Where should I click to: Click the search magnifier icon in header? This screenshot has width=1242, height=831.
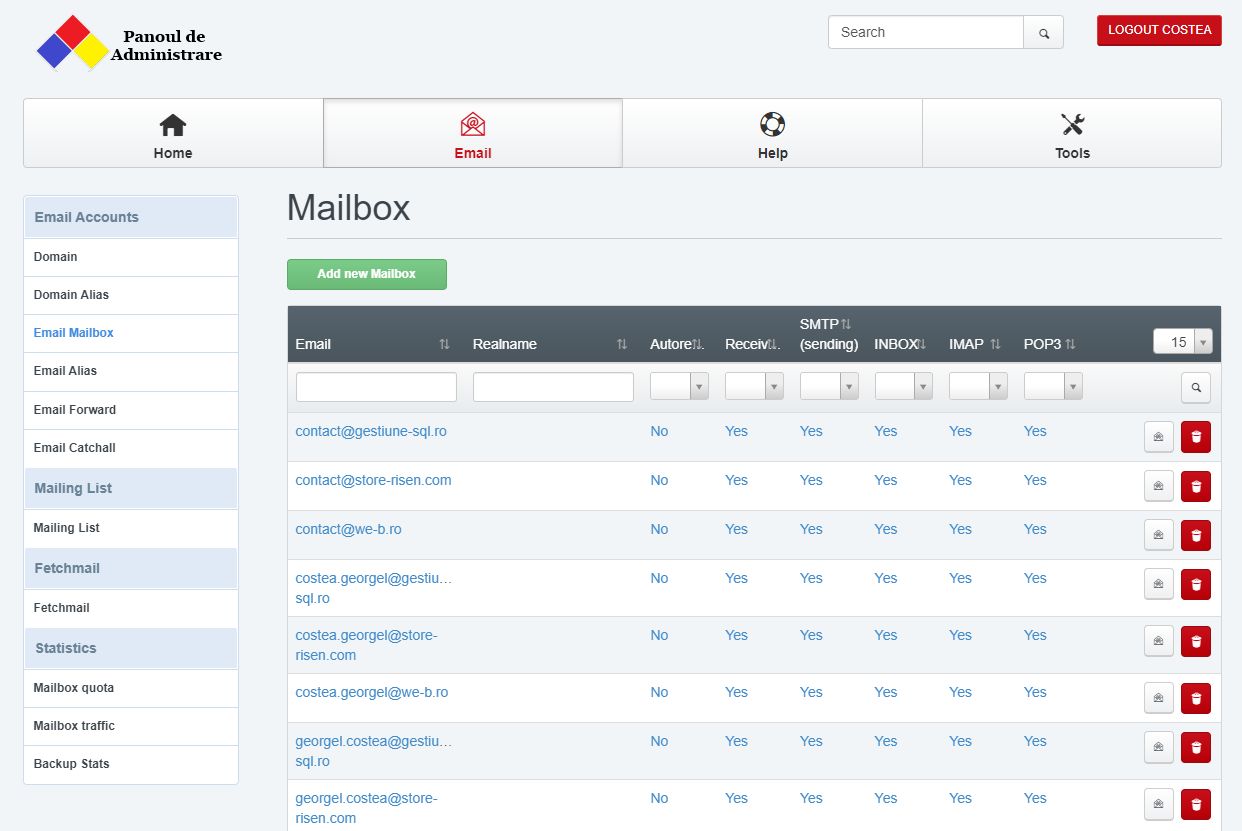point(1043,33)
